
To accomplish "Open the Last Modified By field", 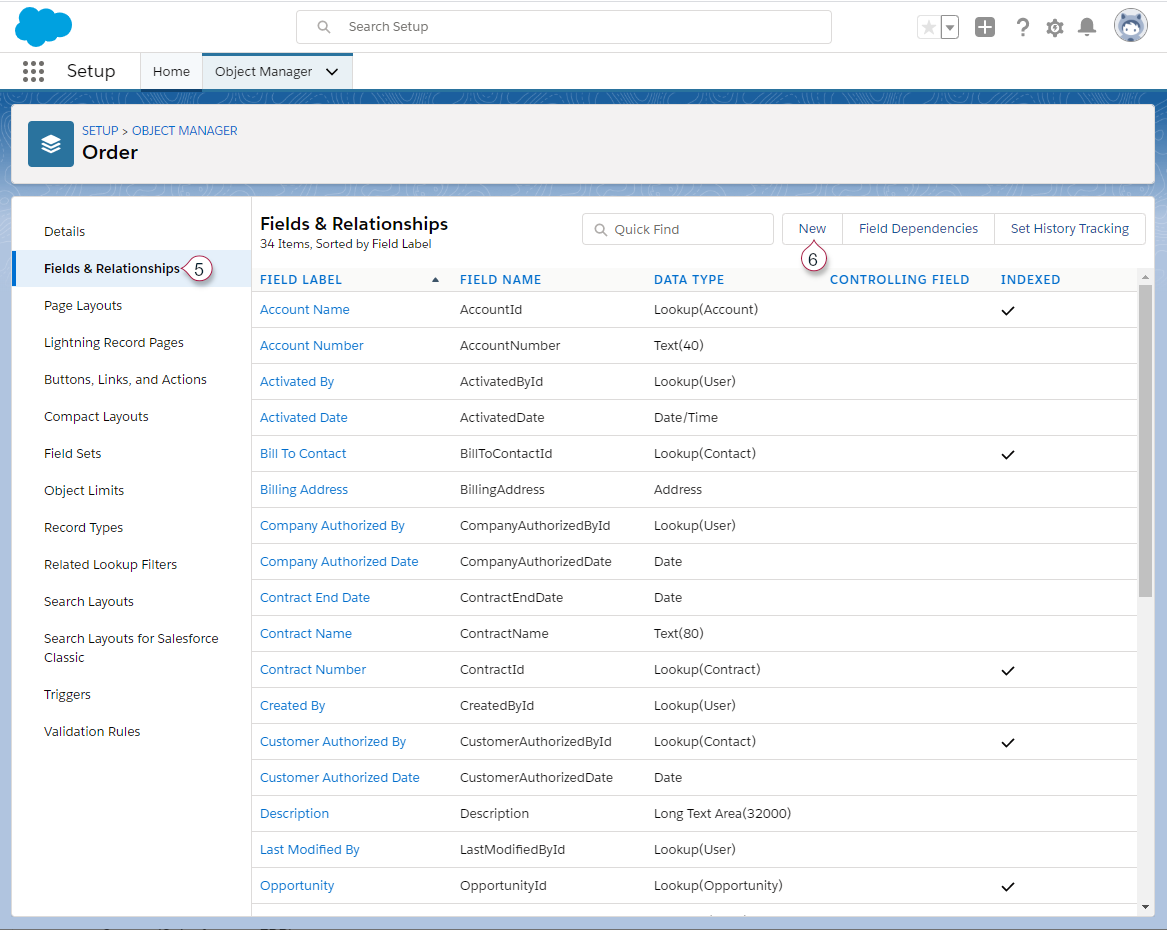I will [310, 850].
